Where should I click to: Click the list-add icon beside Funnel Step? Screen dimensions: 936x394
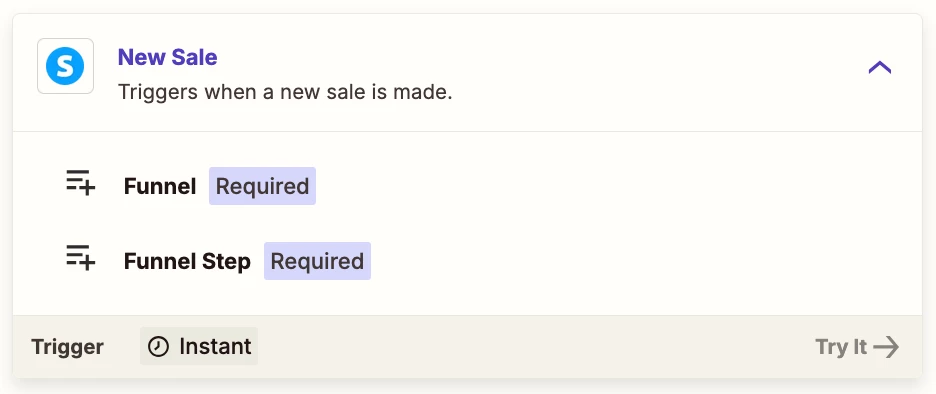[x=81, y=258]
